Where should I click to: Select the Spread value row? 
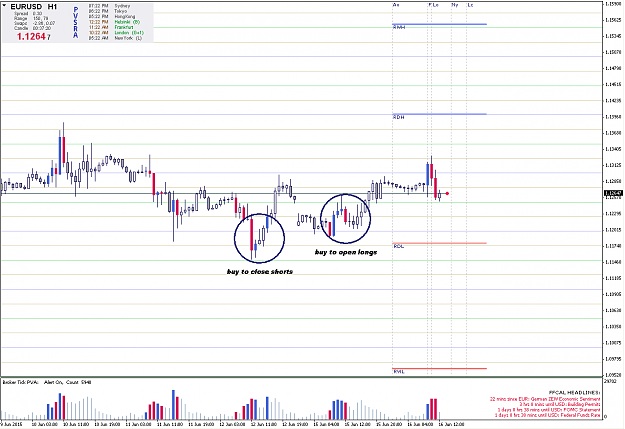[28, 14]
